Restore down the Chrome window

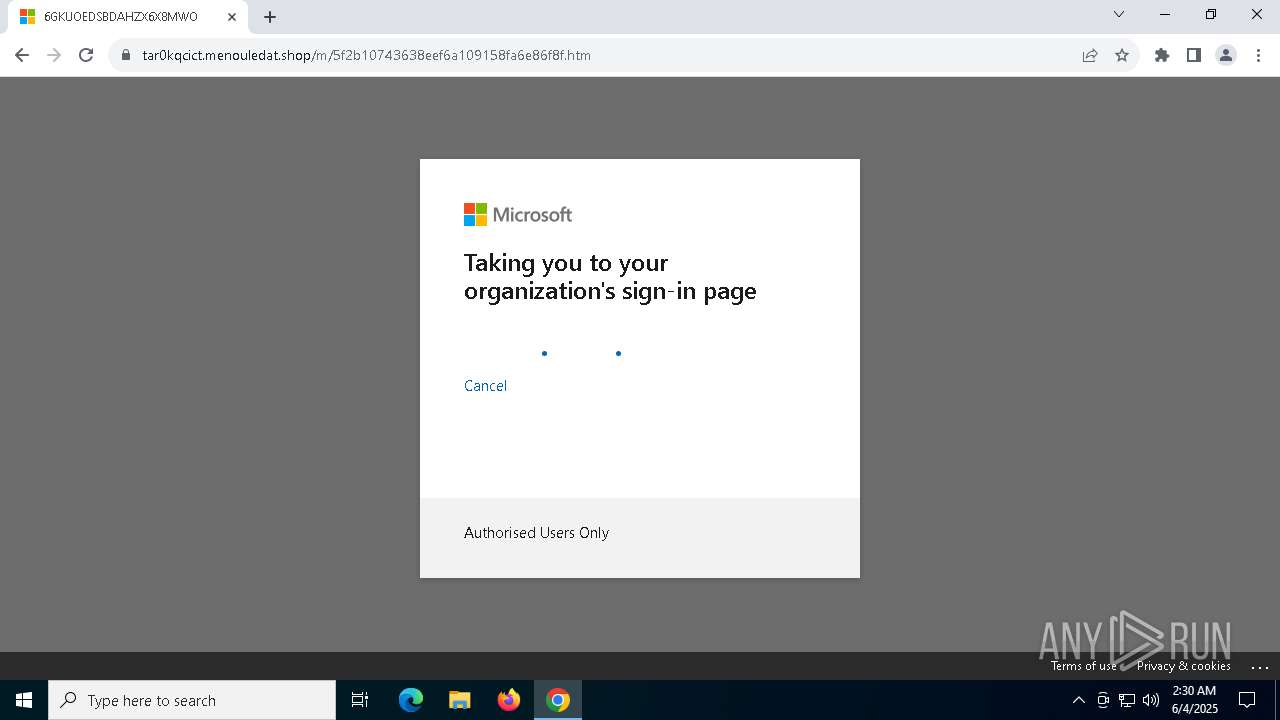[x=1211, y=14]
